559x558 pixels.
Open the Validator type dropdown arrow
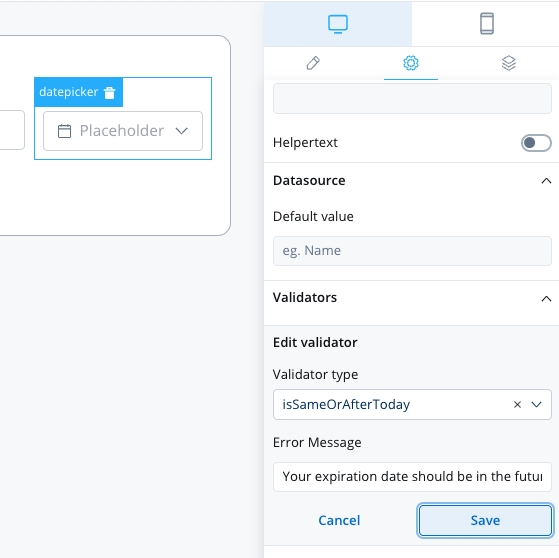(x=537, y=404)
